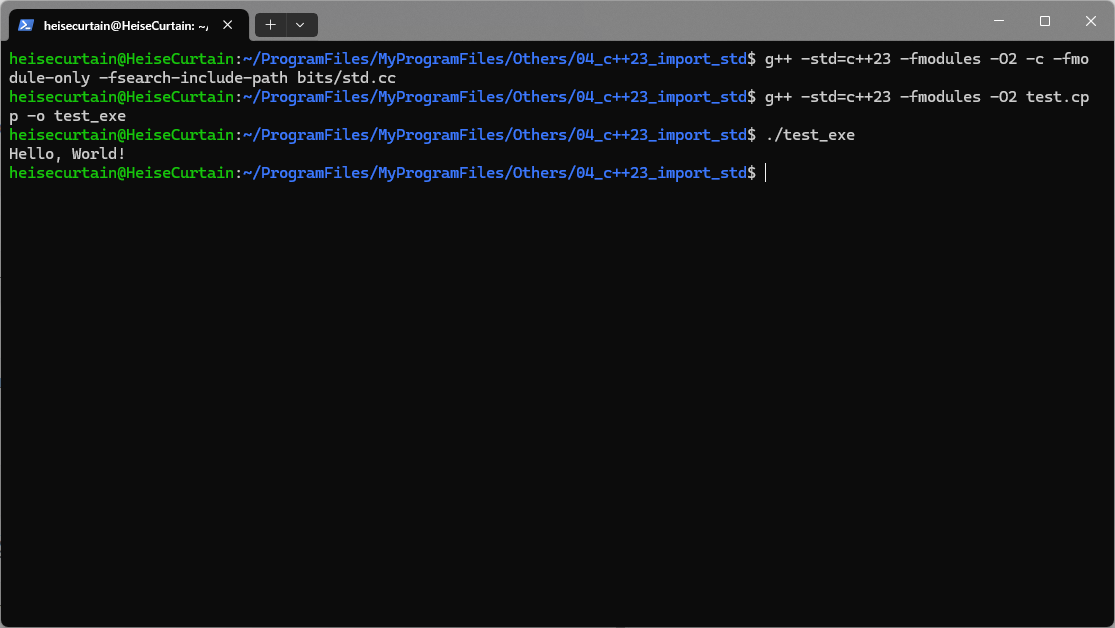Click the 'Hello, World!' output line
Viewport: 1115px width, 628px height.
pyautogui.click(x=67, y=154)
